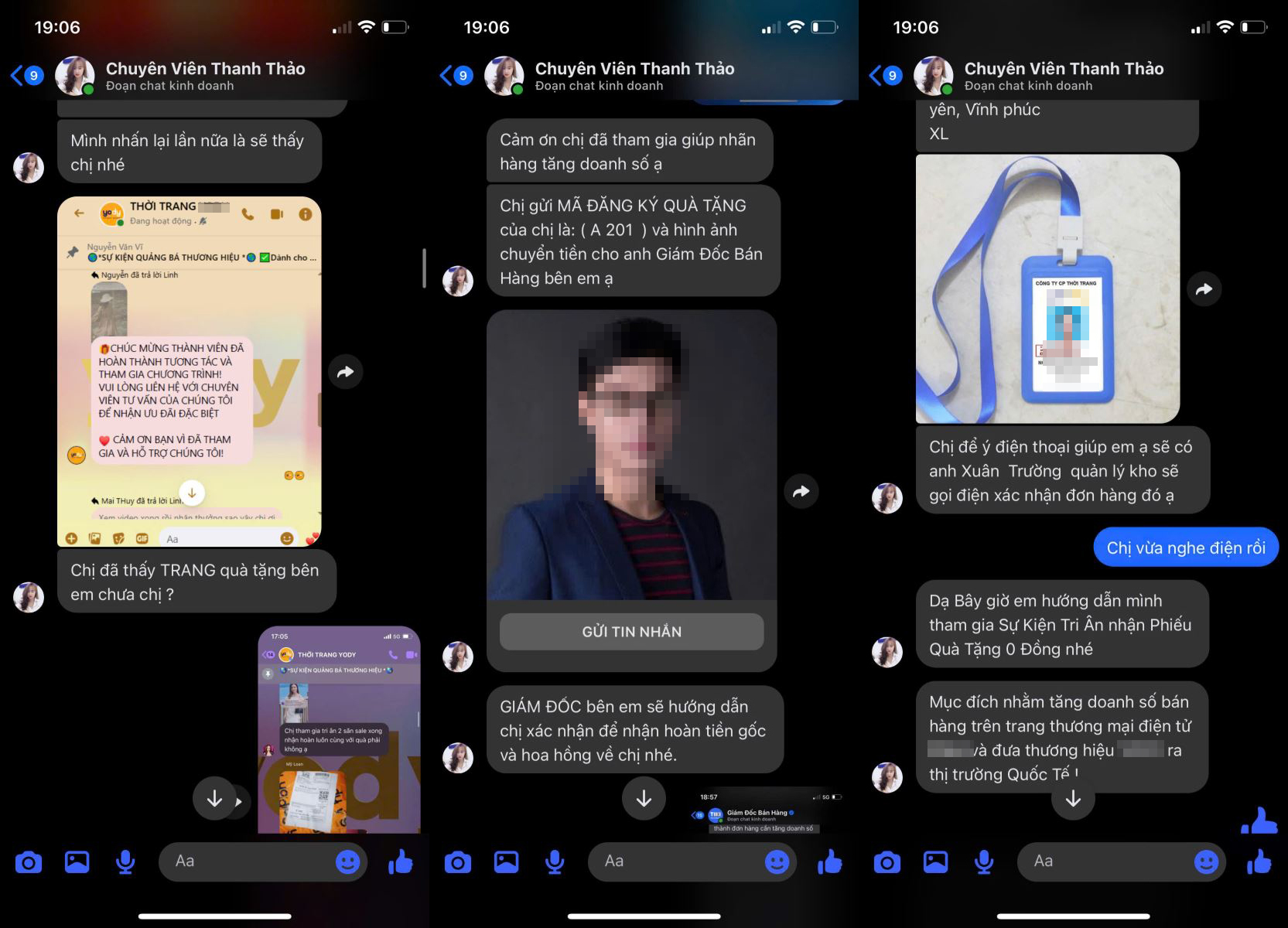Tap microphone icon in right chat

984,861
